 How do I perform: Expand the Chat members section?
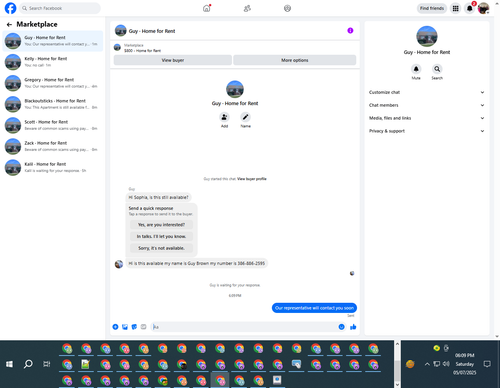(426, 105)
